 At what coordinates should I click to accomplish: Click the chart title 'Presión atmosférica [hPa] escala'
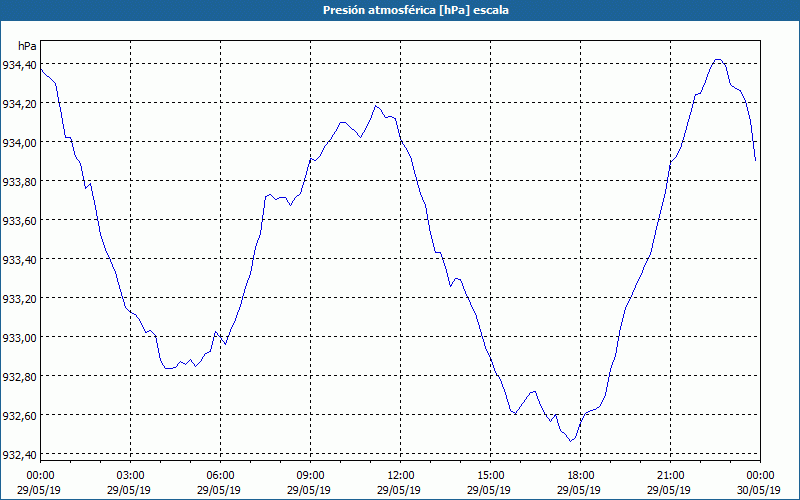[415, 10]
